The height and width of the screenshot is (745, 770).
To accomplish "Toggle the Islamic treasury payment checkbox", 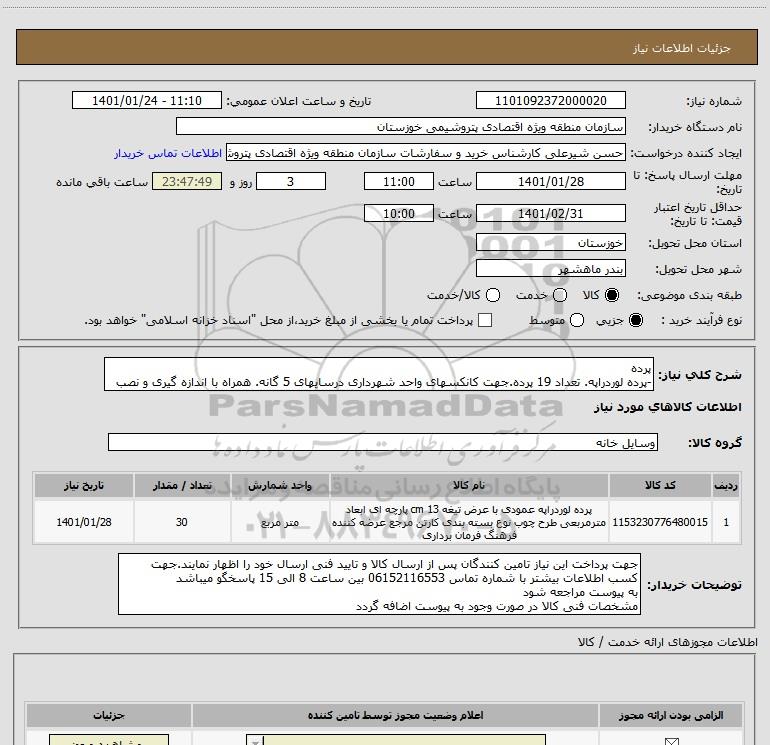I will click(x=485, y=320).
